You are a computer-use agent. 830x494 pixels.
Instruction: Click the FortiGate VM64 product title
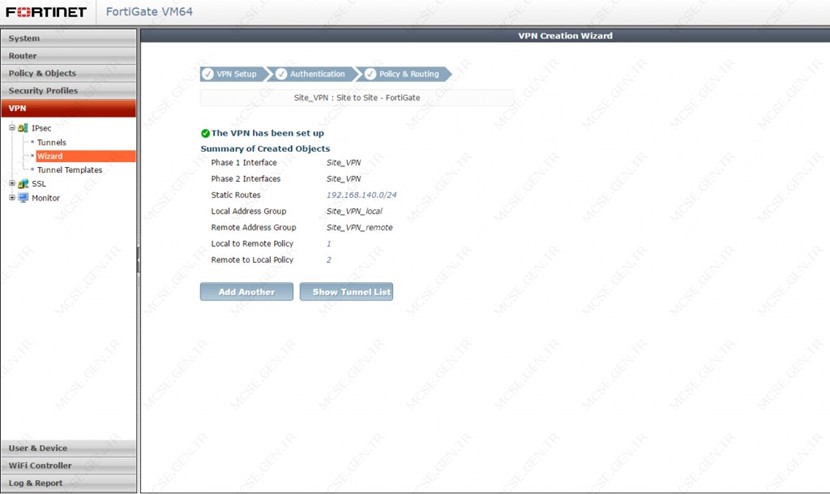[x=149, y=12]
